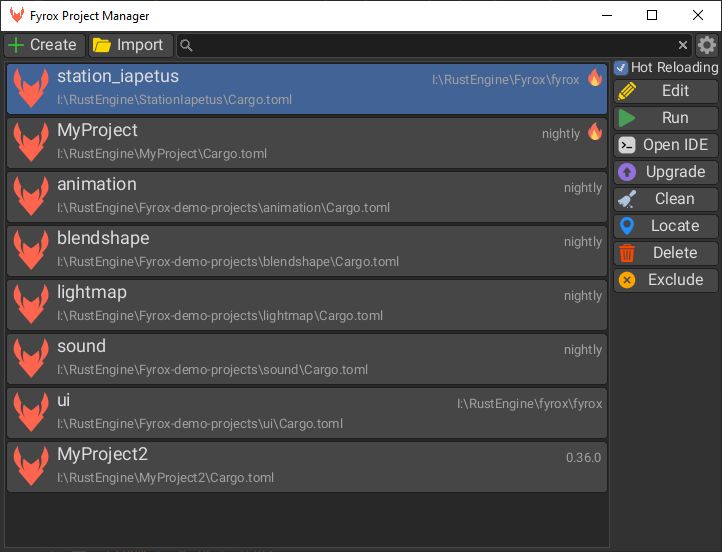Exclude the project from the list
The height and width of the screenshot is (552, 722).
666,279
